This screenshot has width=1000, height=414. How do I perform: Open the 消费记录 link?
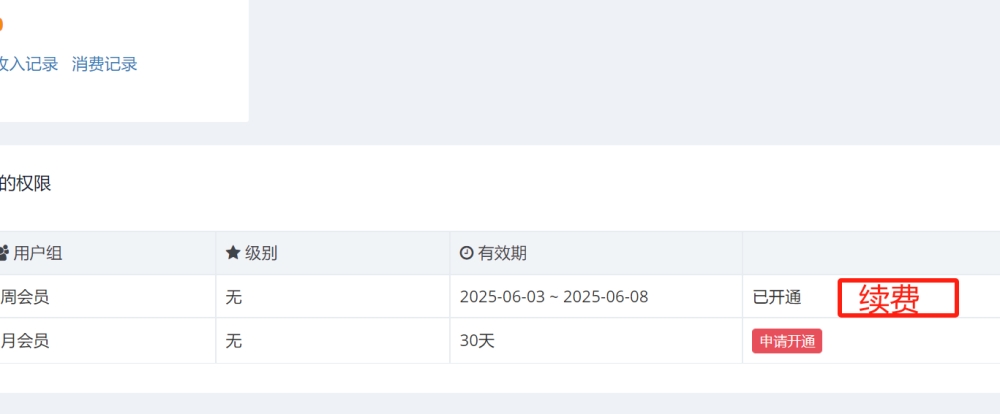pos(105,64)
